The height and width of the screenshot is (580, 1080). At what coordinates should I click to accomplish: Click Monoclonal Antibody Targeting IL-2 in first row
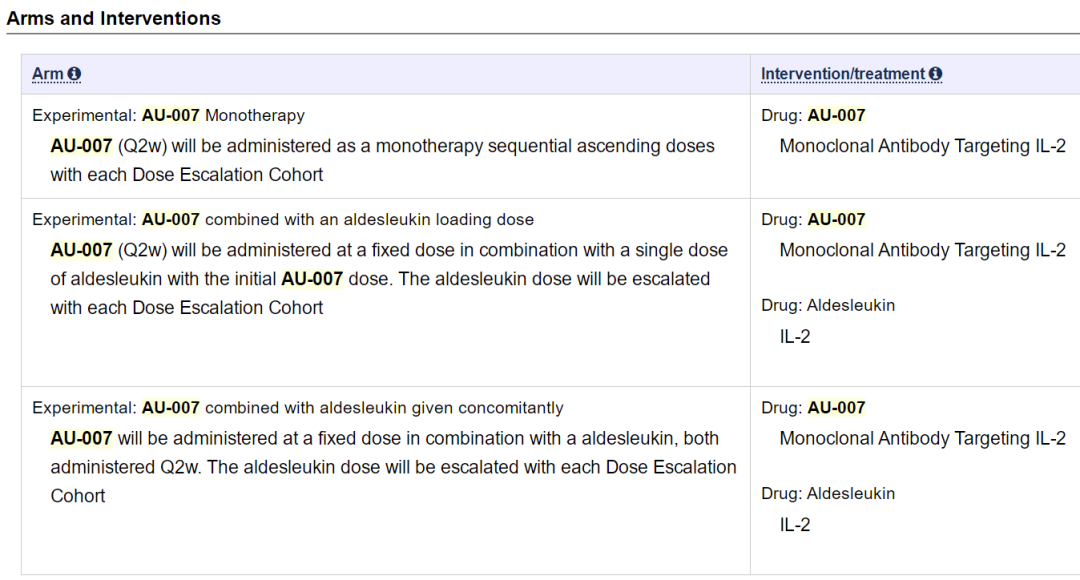point(922,146)
